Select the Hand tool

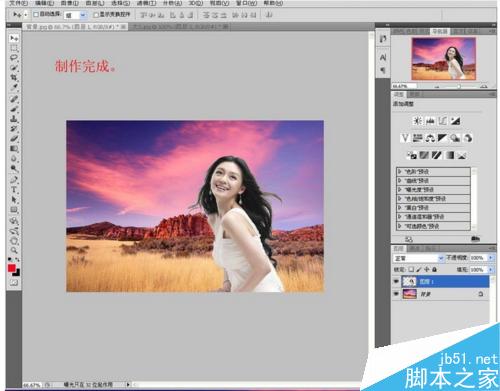pyautogui.click(x=14, y=241)
